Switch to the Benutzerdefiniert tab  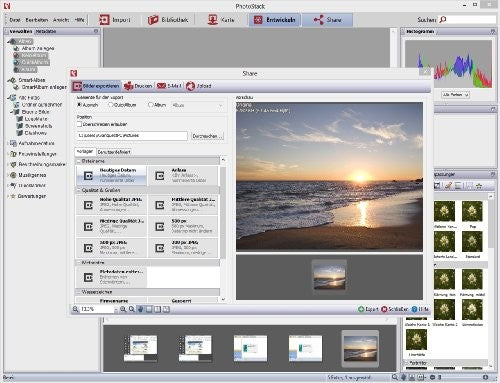point(114,152)
